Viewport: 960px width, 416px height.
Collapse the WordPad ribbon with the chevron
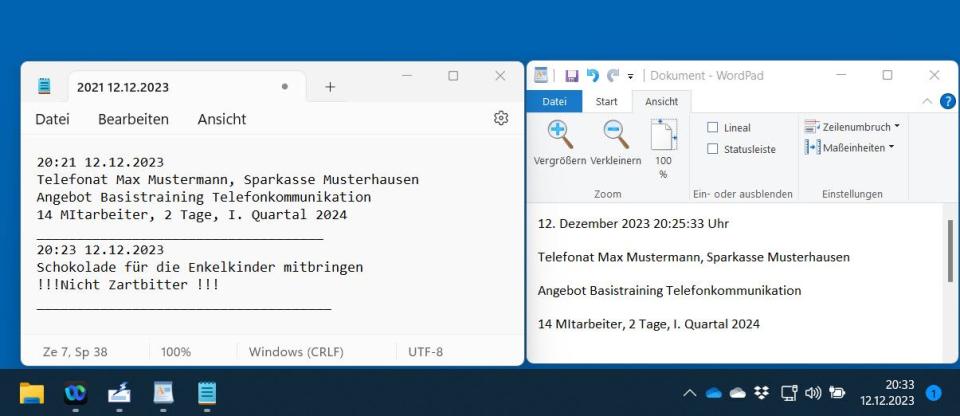(928, 101)
